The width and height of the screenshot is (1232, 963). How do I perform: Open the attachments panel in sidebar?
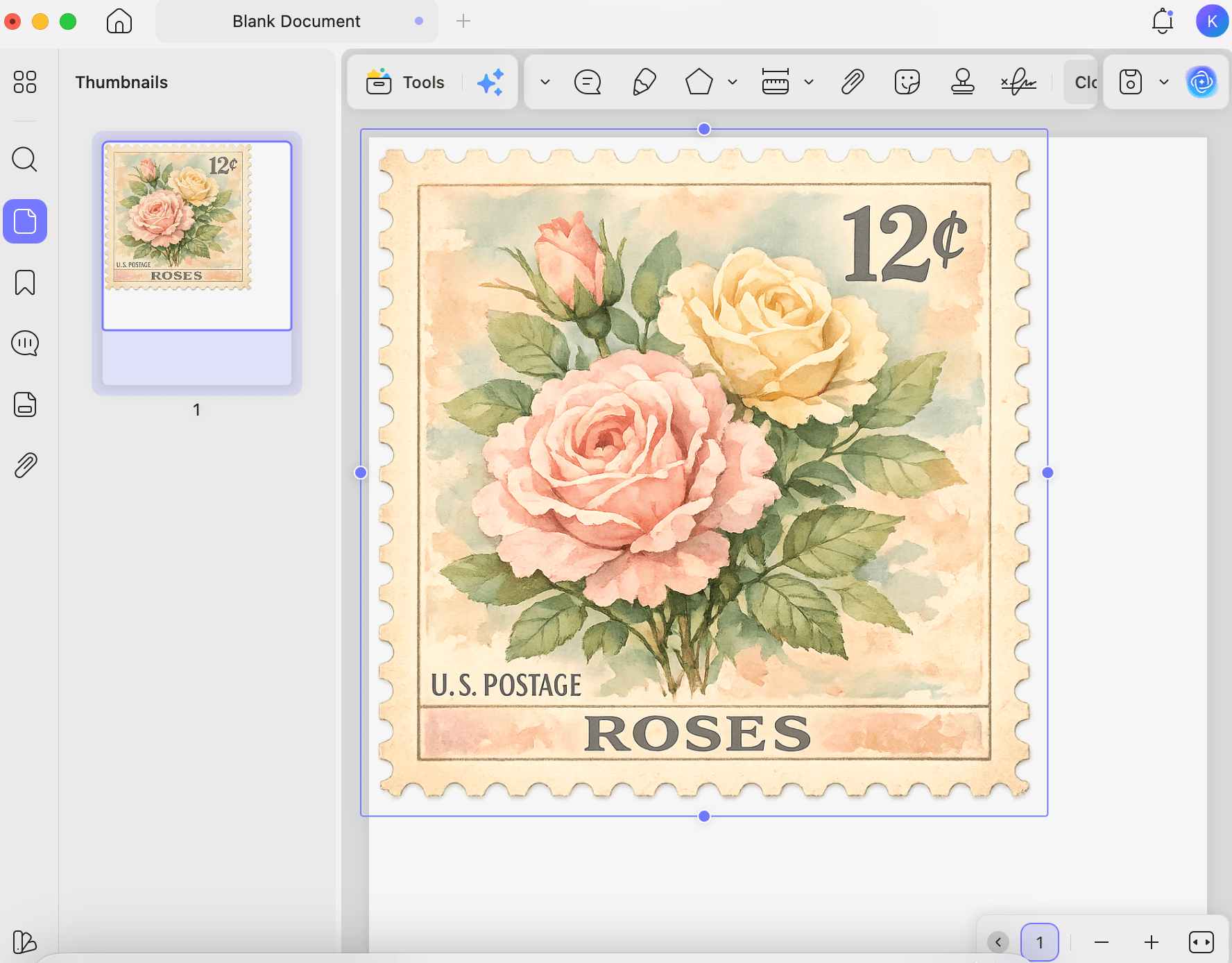25,466
